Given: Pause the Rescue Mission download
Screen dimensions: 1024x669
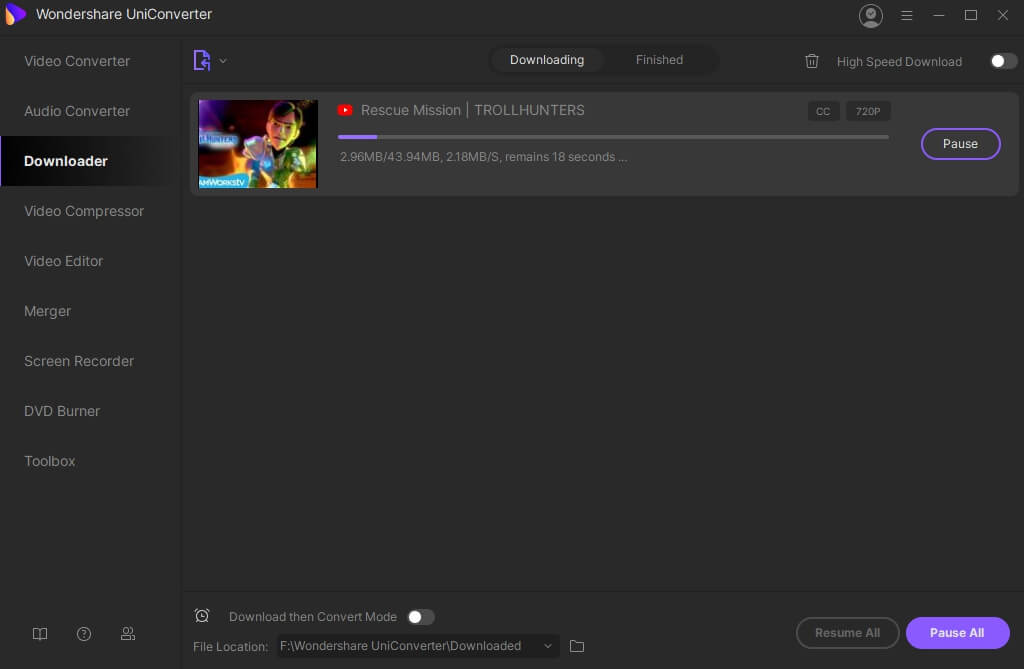Looking at the screenshot, I should (960, 144).
